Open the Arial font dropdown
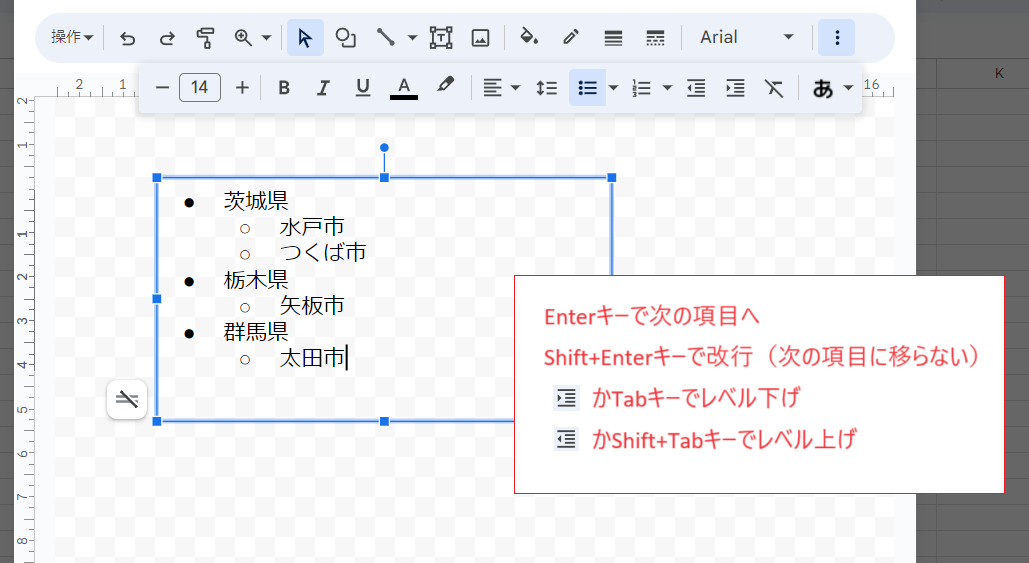The image size is (1029, 563). (747, 37)
